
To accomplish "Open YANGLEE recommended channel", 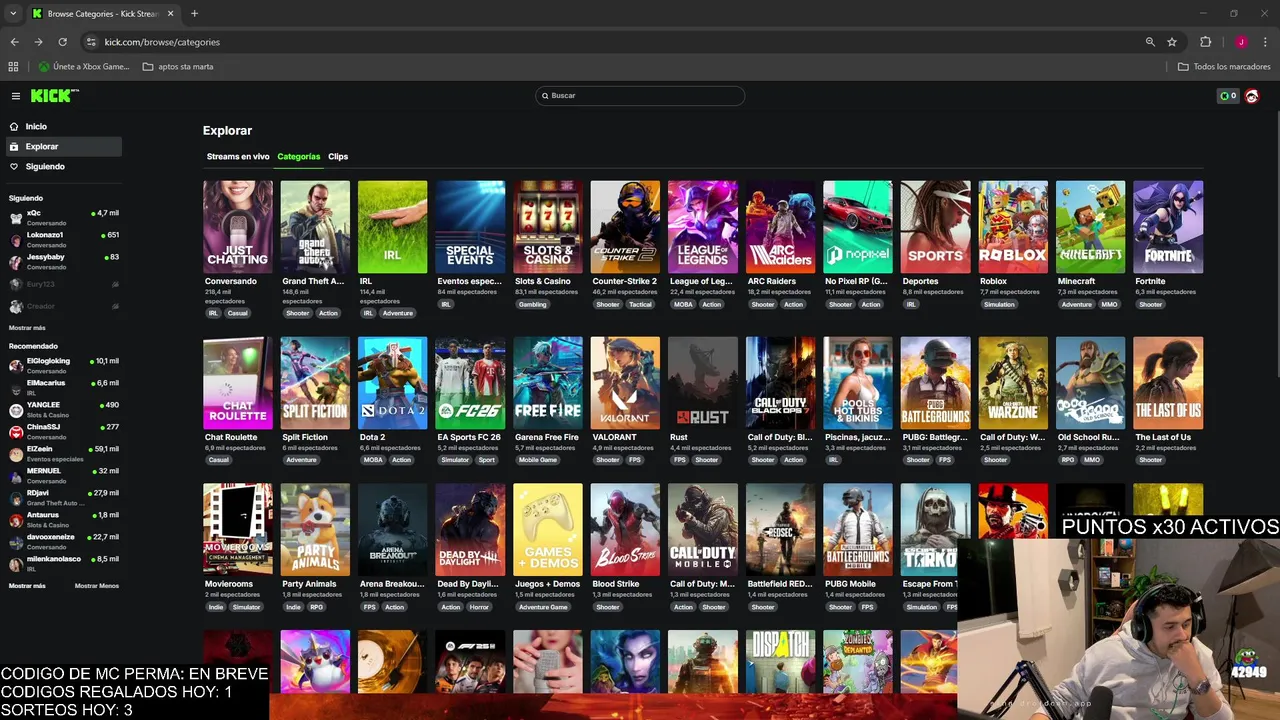I will (62, 409).
